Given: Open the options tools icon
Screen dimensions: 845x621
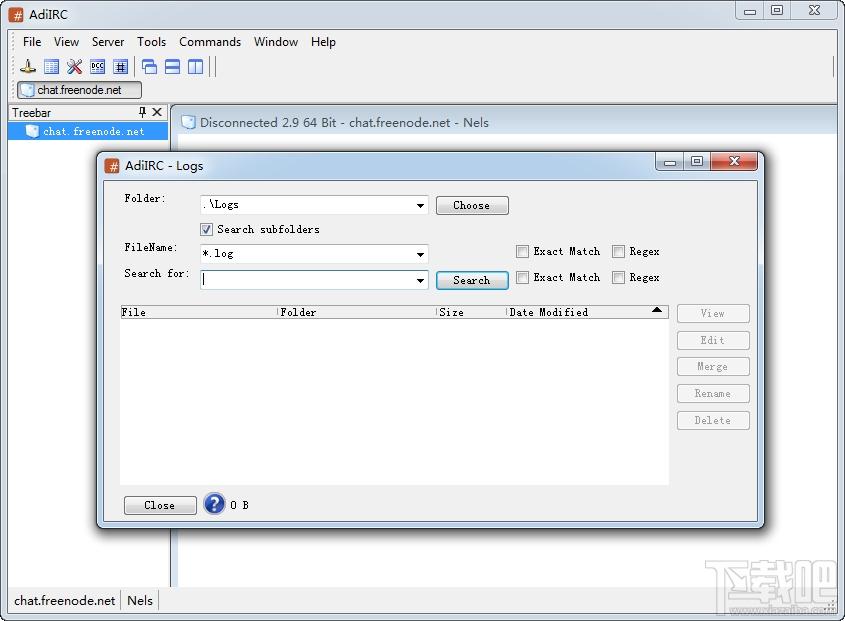Looking at the screenshot, I should 74,67.
